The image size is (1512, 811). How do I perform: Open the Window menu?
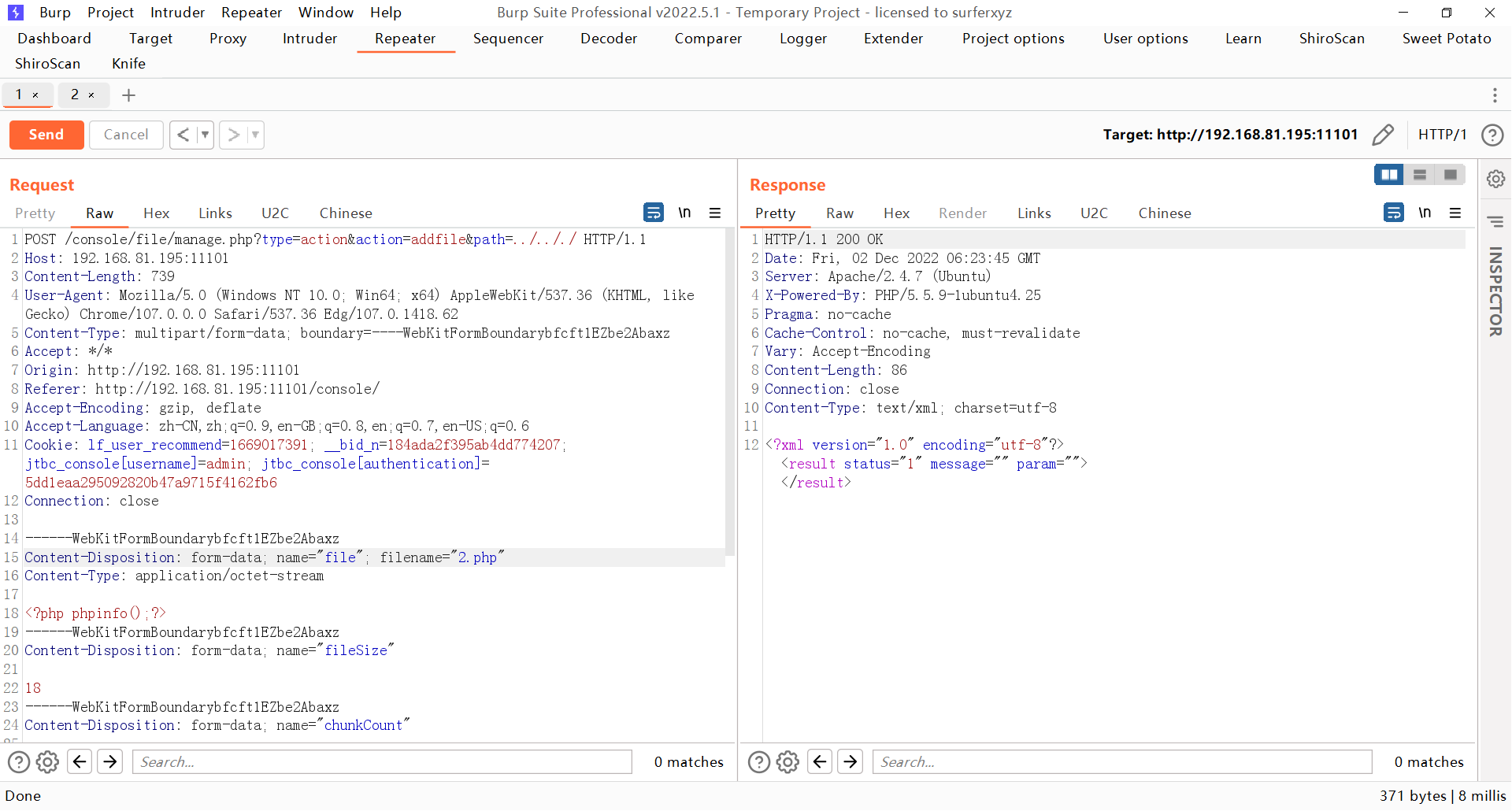click(x=326, y=13)
